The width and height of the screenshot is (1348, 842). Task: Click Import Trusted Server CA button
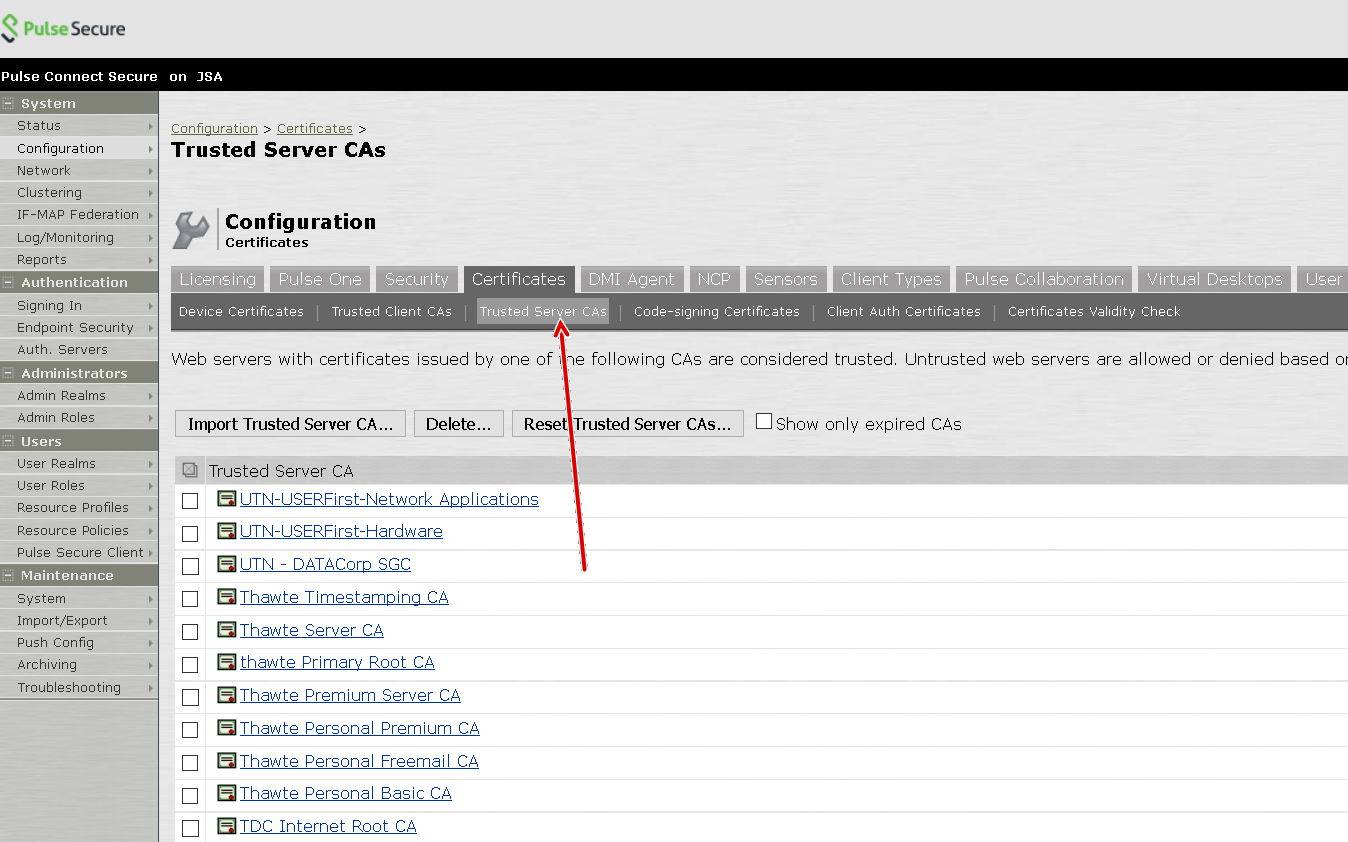[290, 424]
